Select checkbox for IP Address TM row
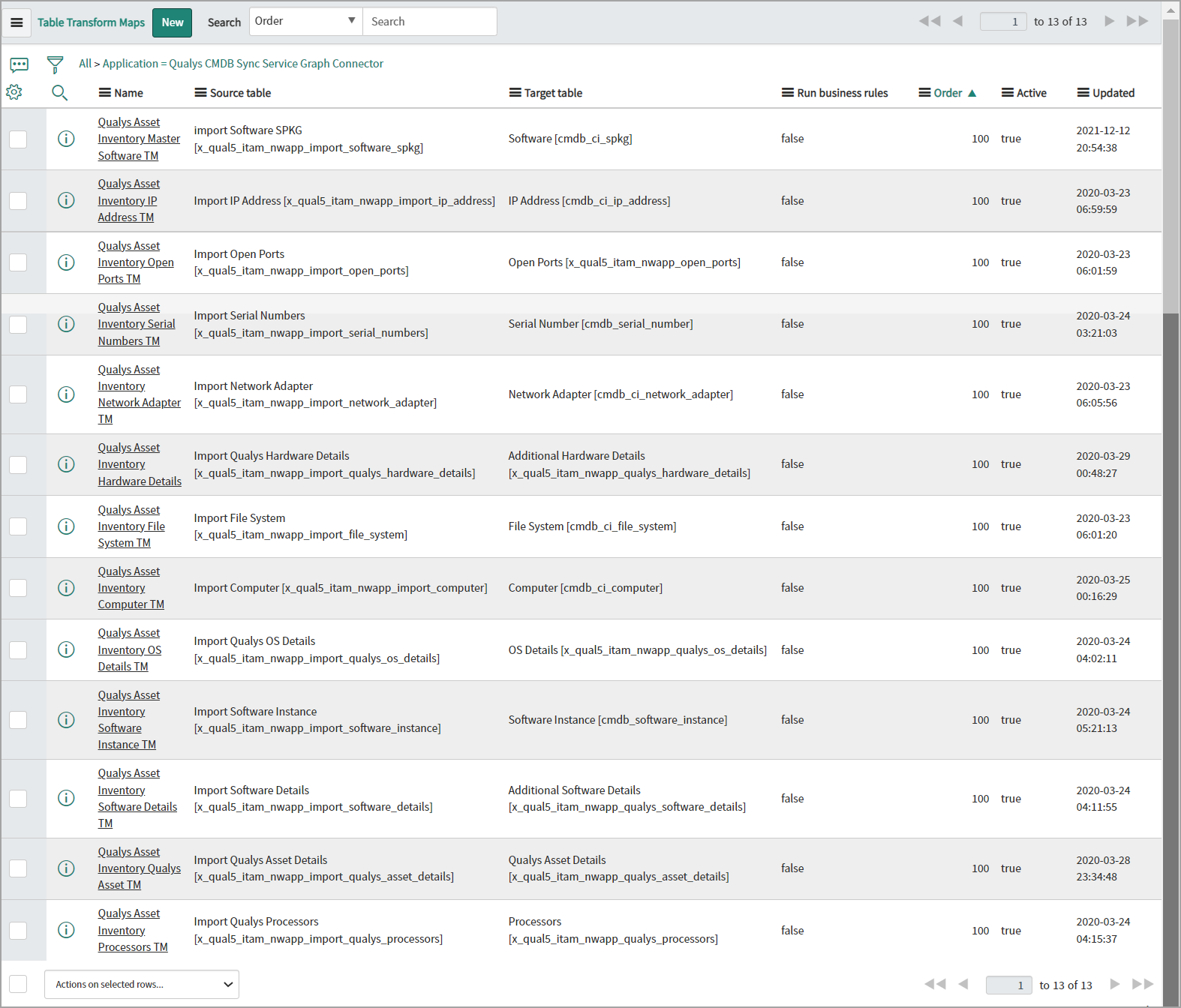This screenshot has width=1181, height=1008. click(x=18, y=200)
